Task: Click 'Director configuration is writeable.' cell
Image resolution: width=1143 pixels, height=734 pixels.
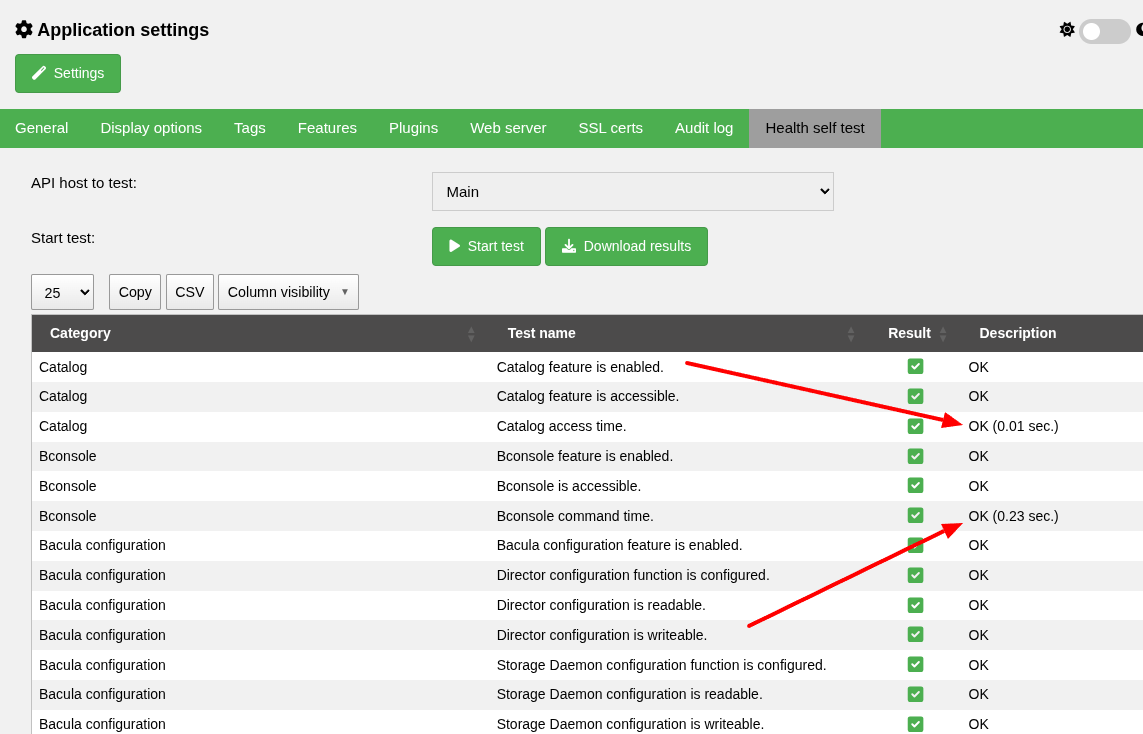Action: coord(602,635)
